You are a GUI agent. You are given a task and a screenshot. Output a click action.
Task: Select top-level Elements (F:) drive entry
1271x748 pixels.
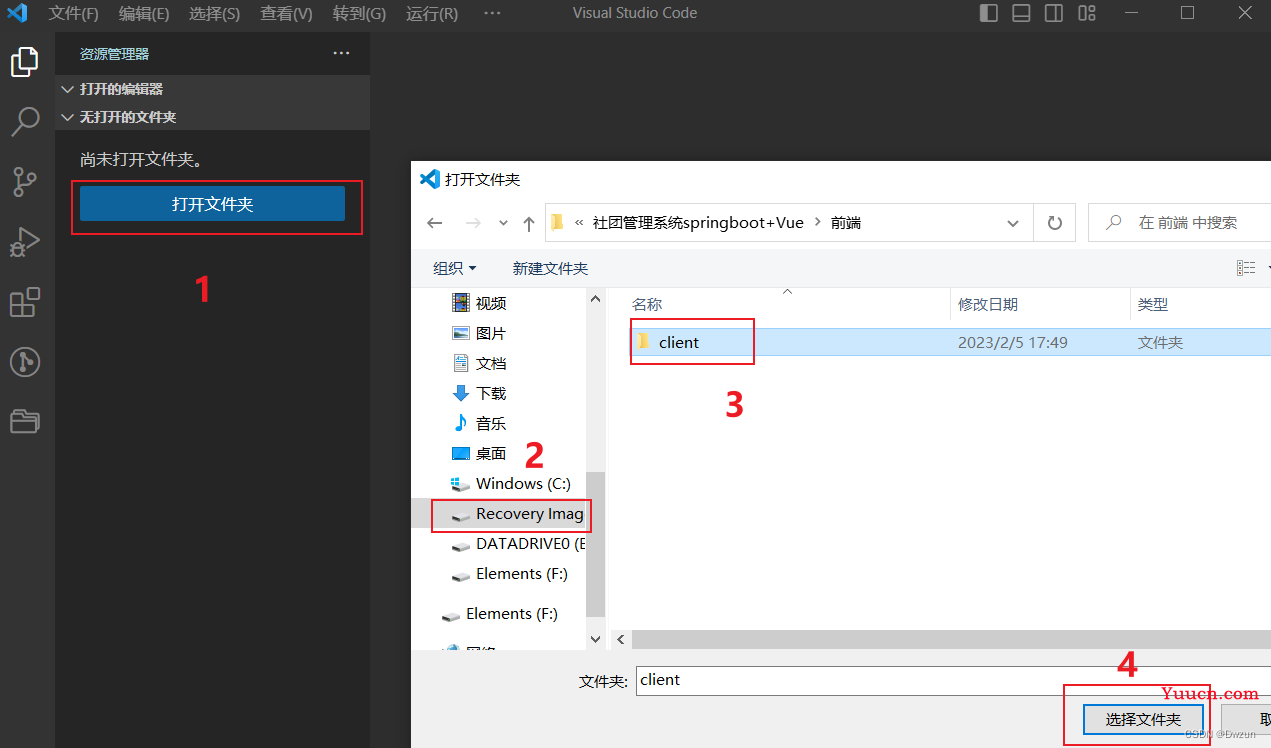500,613
